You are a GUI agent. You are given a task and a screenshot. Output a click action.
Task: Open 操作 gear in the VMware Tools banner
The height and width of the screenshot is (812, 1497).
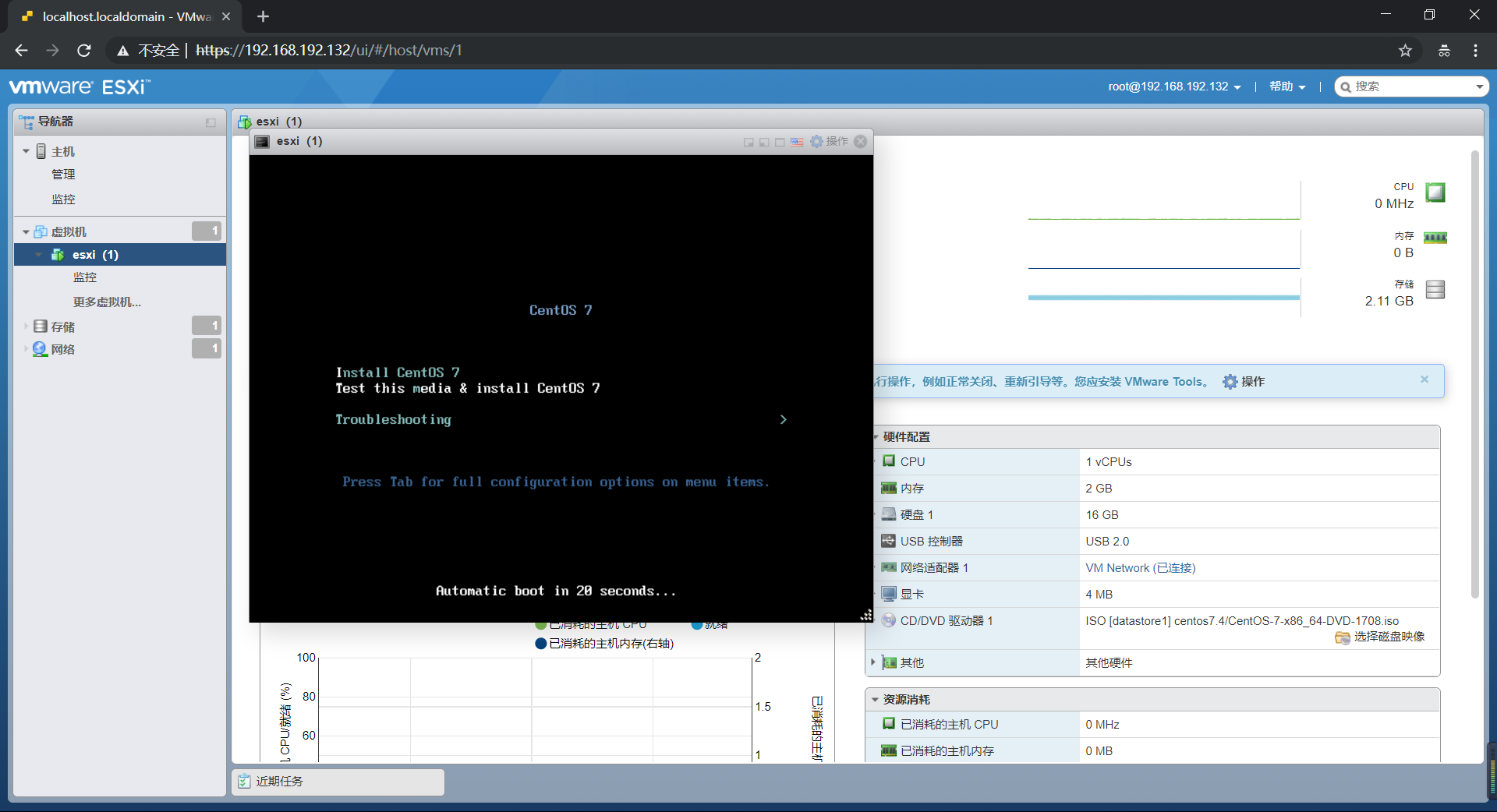point(1244,382)
